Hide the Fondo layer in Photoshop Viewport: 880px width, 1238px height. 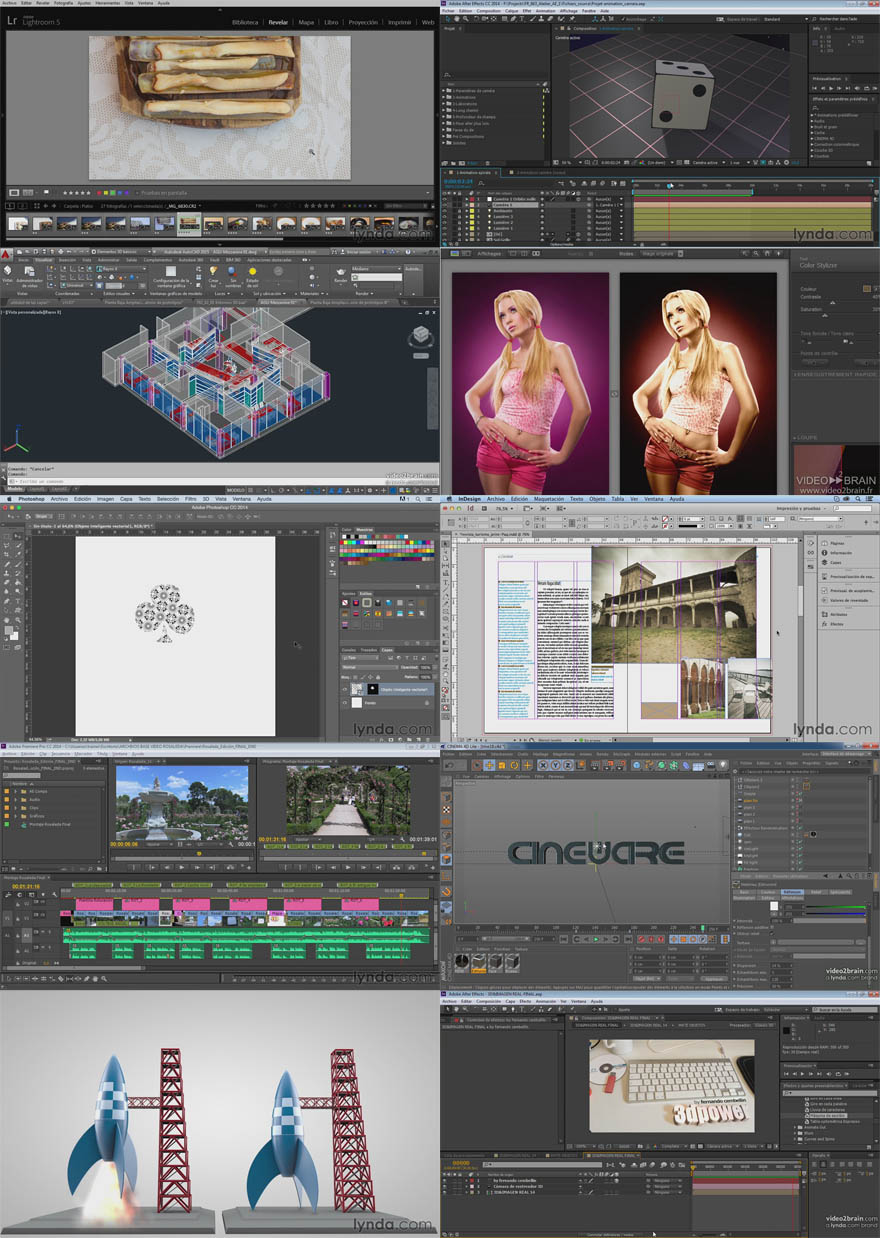[345, 703]
